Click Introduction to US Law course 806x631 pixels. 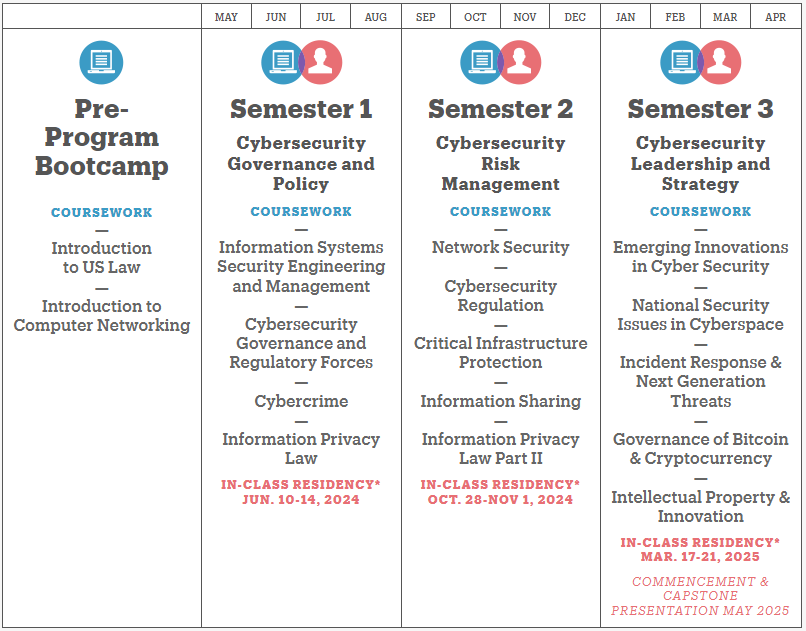pos(101,257)
